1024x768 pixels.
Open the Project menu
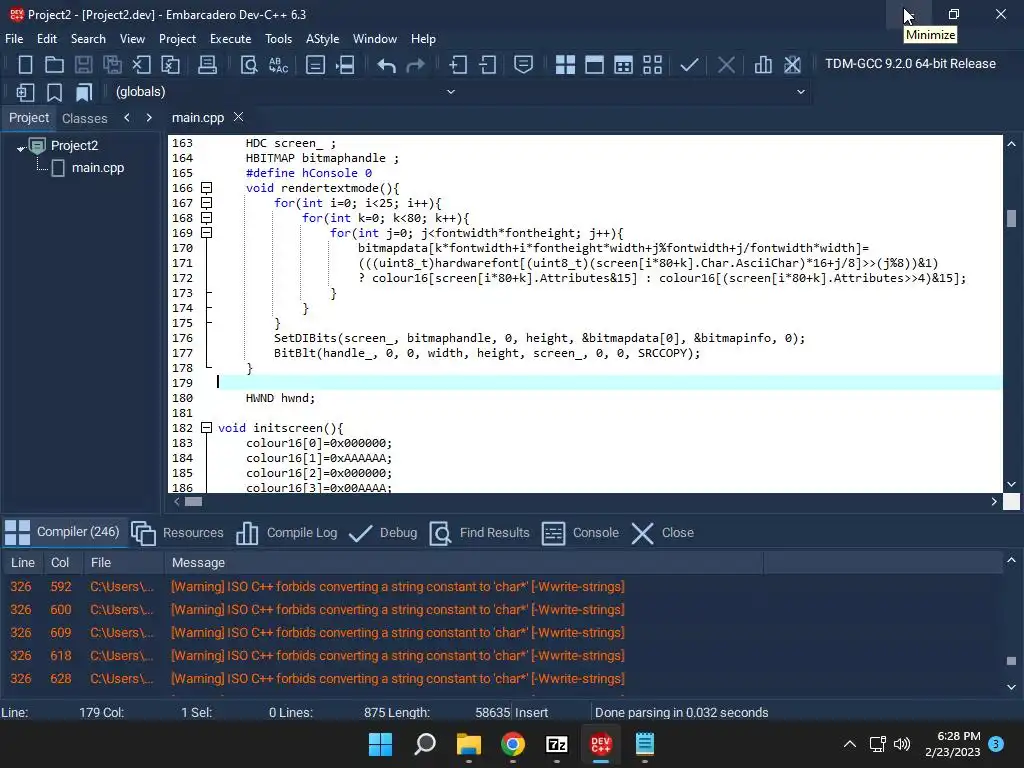(177, 39)
